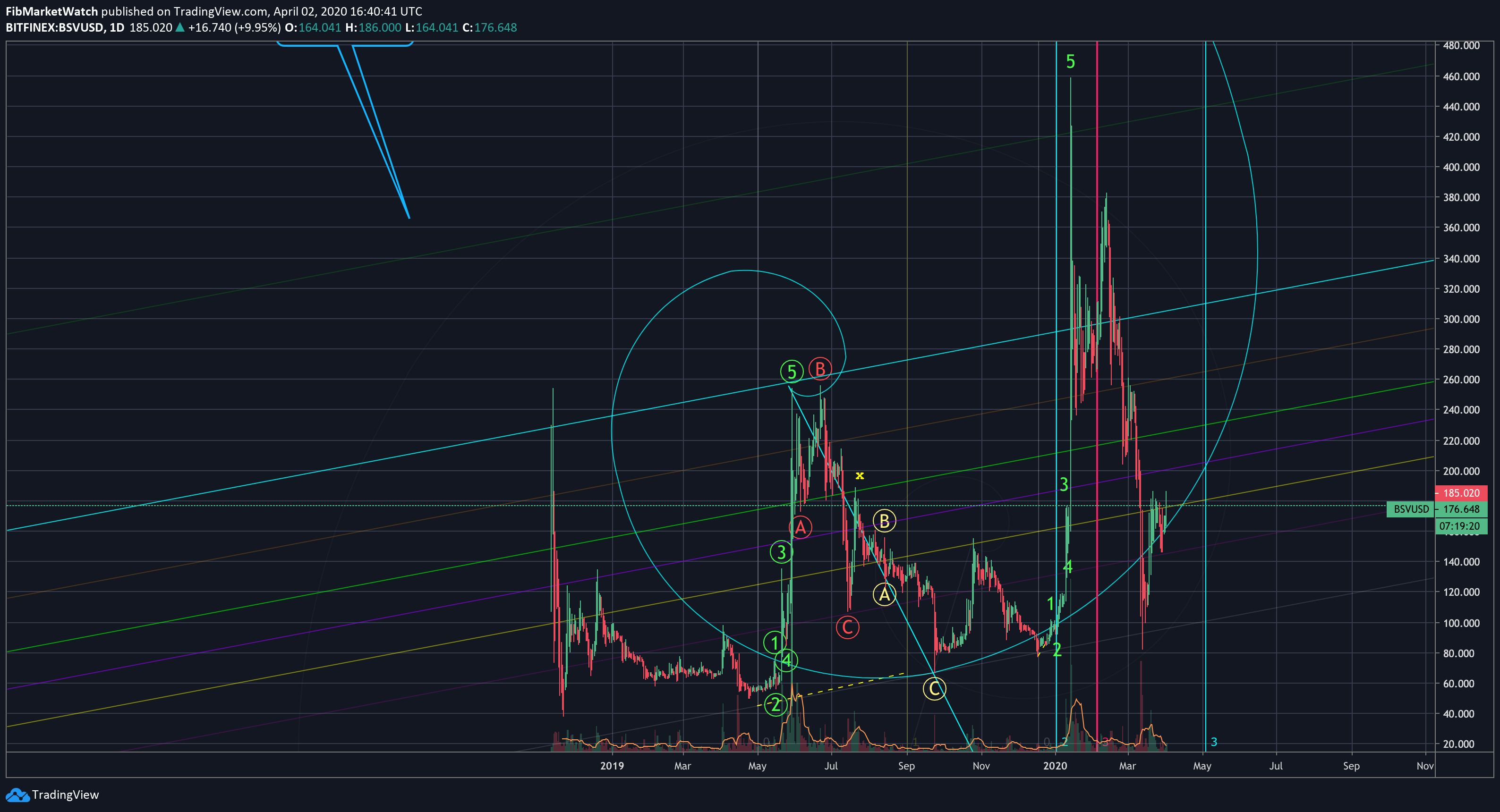Select the green circled 3 wave label
1500x812 pixels.
coord(781,552)
